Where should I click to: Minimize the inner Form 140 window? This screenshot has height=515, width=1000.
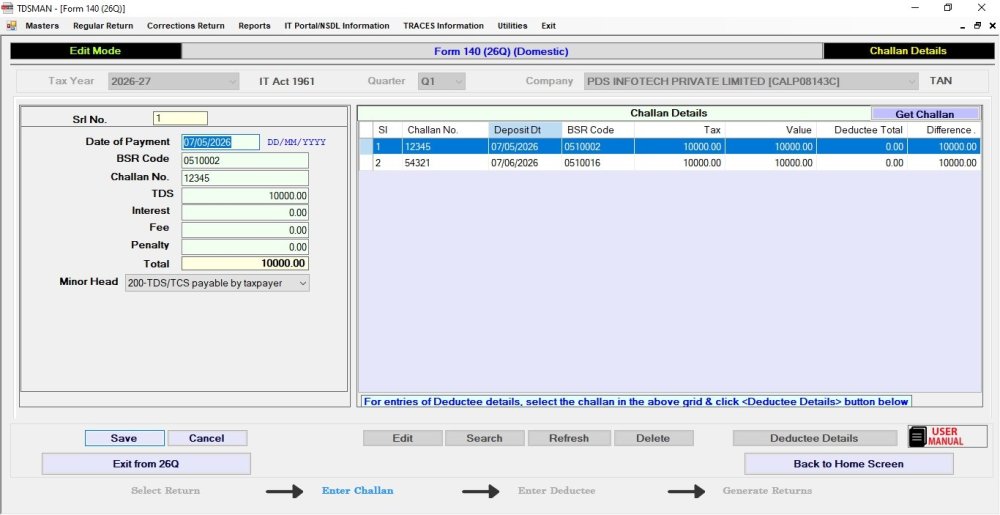963,26
